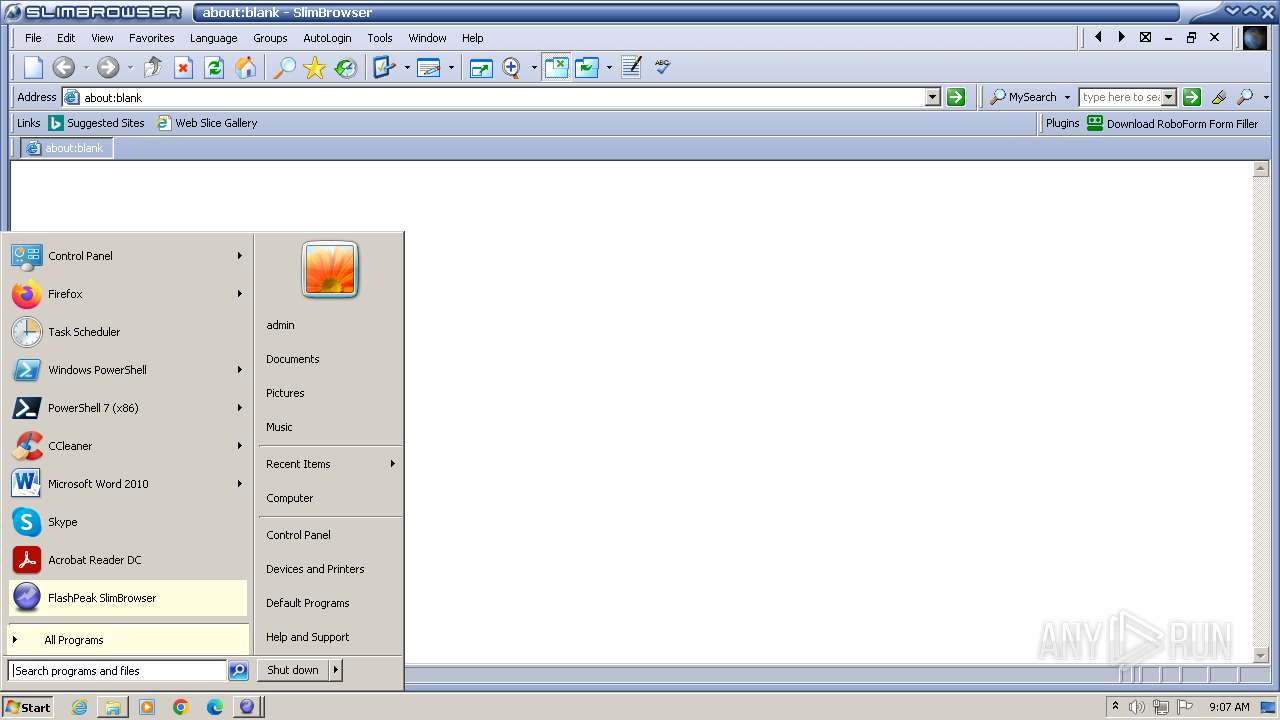Viewport: 1280px width, 720px height.
Task: Open the Groups menu
Action: (x=270, y=38)
